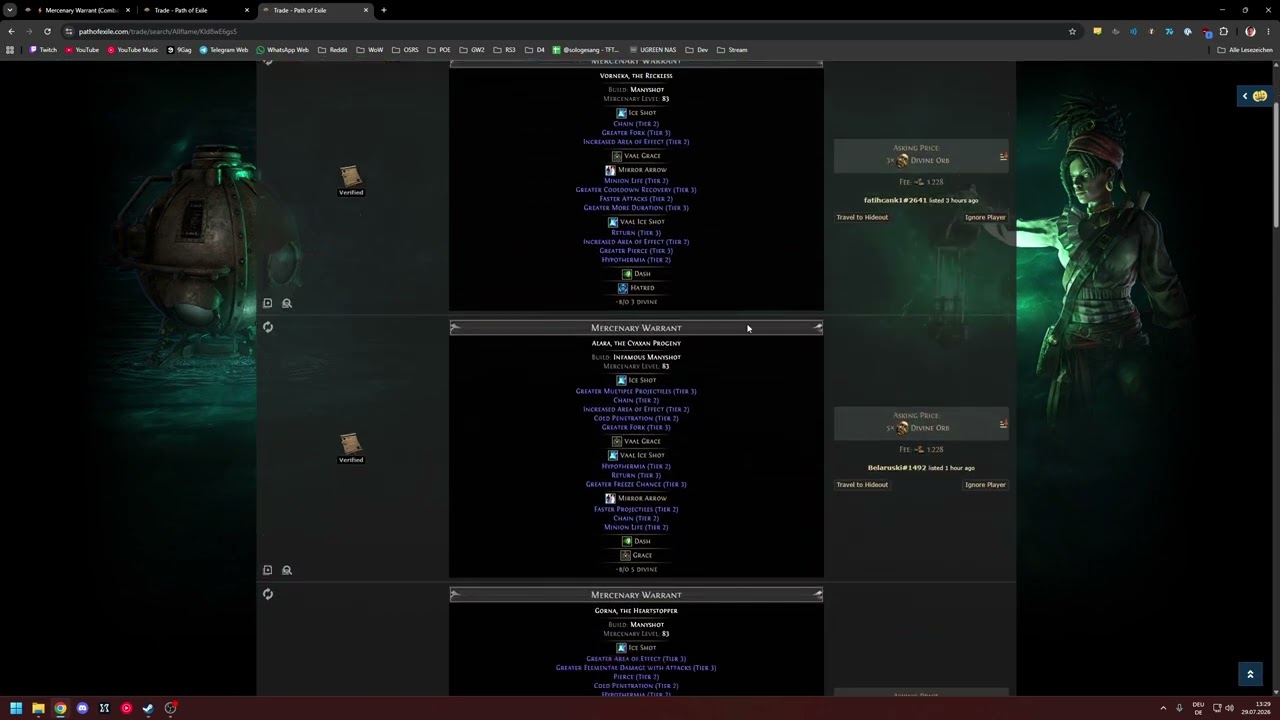This screenshot has width=1280, height=720.
Task: Jump to top with double-arrow button
Action: (x=1250, y=674)
